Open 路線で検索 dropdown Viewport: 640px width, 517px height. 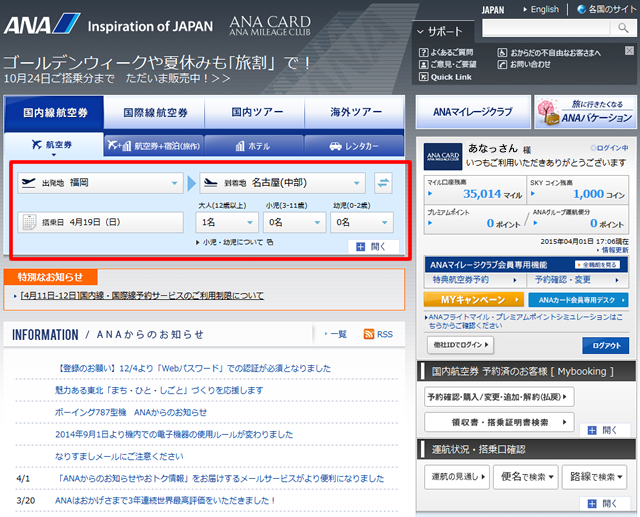pyautogui.click(x=595, y=477)
